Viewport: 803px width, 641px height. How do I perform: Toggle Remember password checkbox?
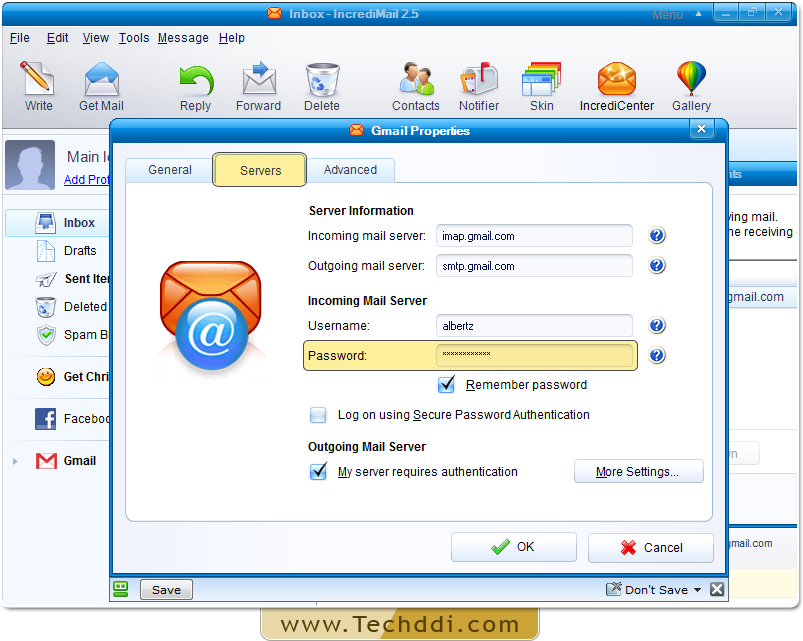[447, 384]
